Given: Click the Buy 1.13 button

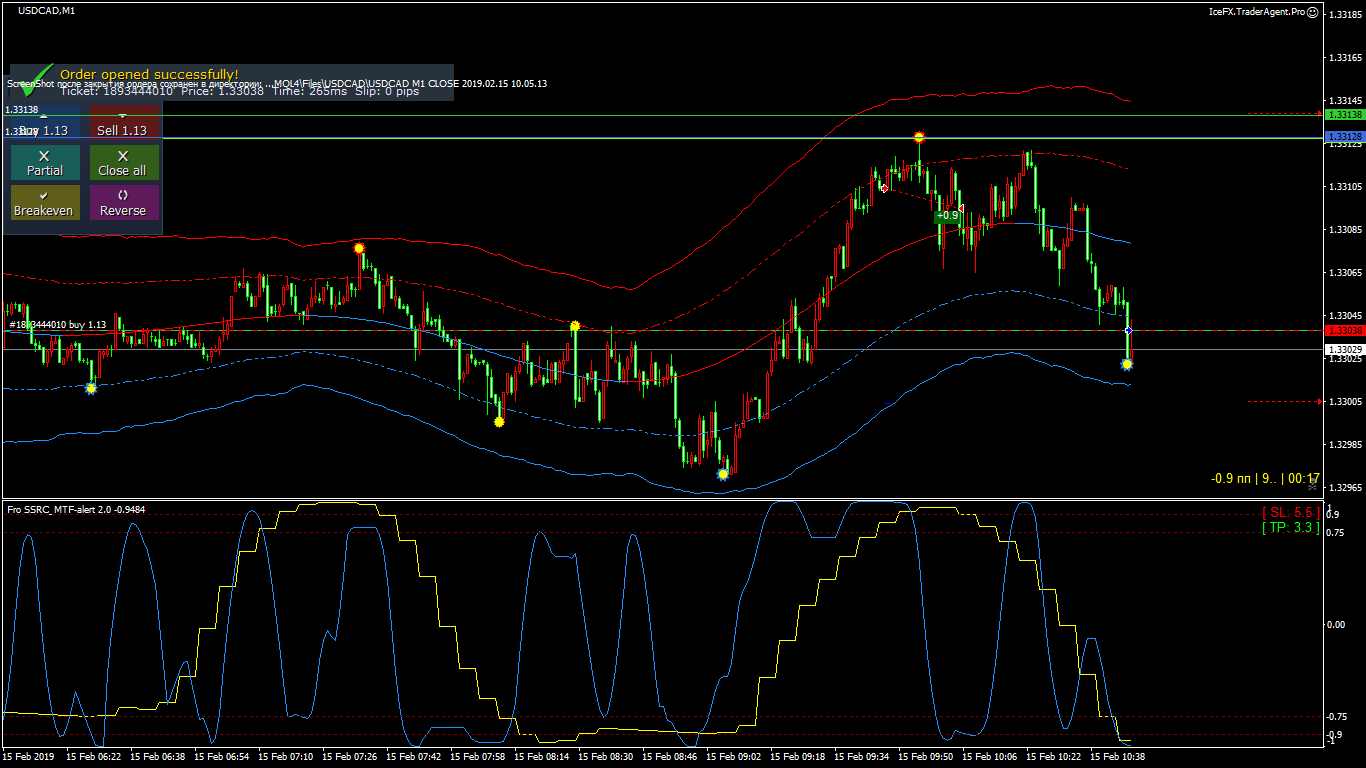Looking at the screenshot, I should click(44, 124).
